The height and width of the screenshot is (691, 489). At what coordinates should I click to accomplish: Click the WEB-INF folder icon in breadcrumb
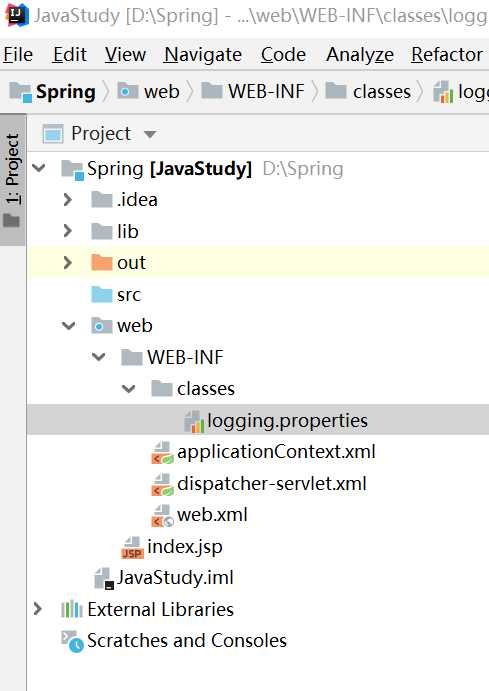coord(212,91)
